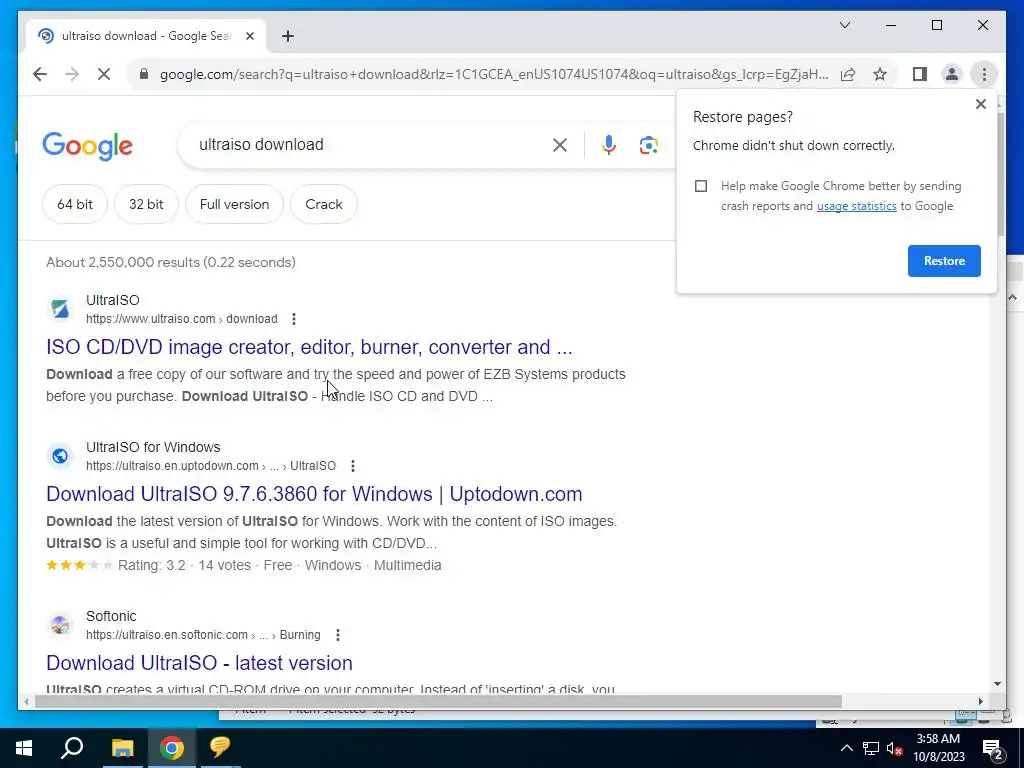Screen dimensions: 1024x768
Task: Click the Uptodown globe favicon
Action: (60, 455)
